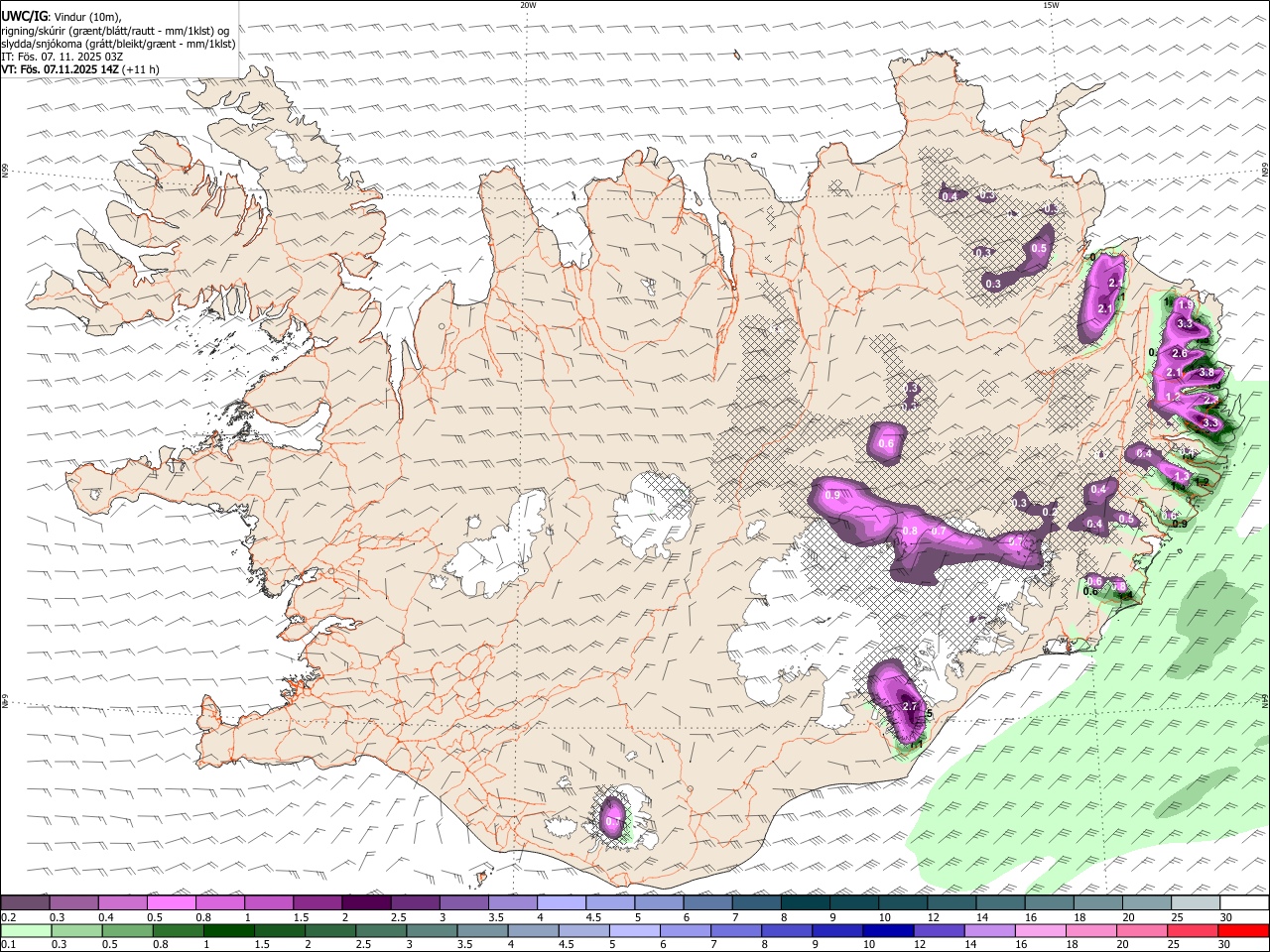The height and width of the screenshot is (952, 1270).
Task: Click the dark teal 8–9 snow legend swatch
Action: [x=805, y=902]
